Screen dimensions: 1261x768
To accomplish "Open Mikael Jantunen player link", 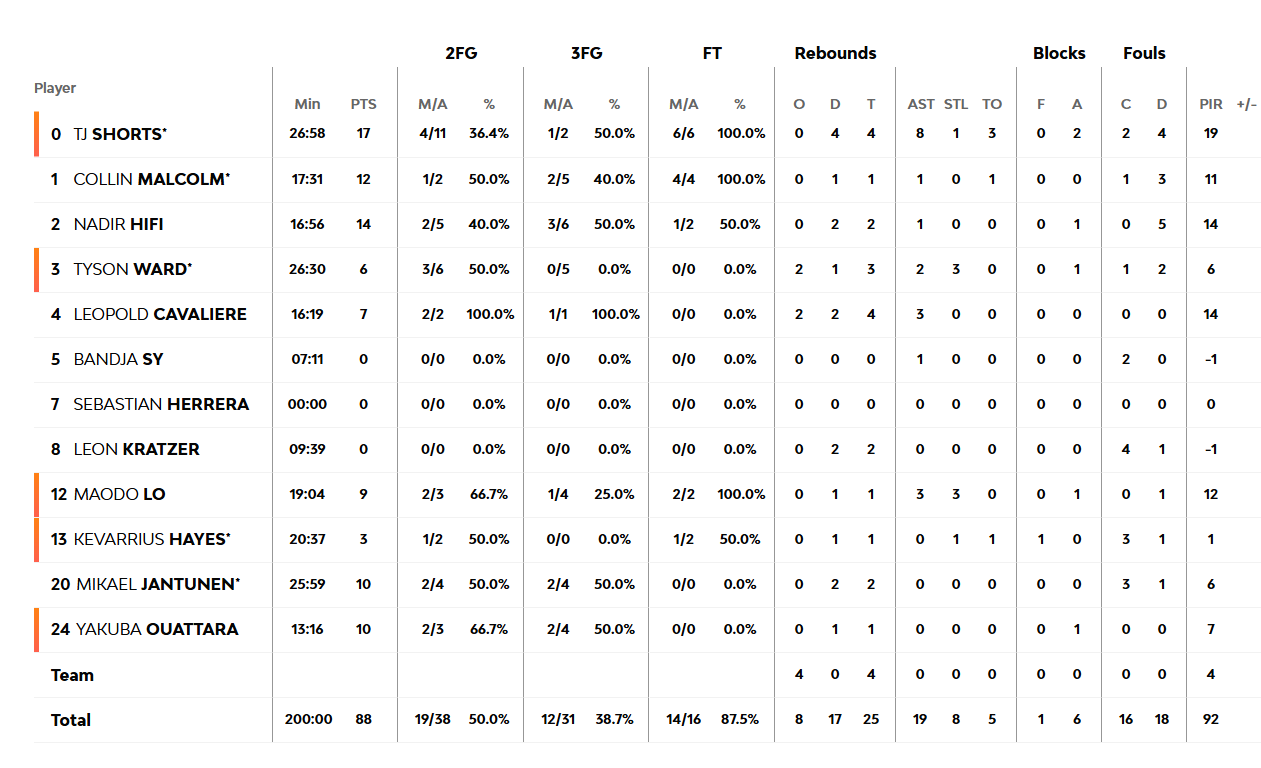I will [x=157, y=584].
